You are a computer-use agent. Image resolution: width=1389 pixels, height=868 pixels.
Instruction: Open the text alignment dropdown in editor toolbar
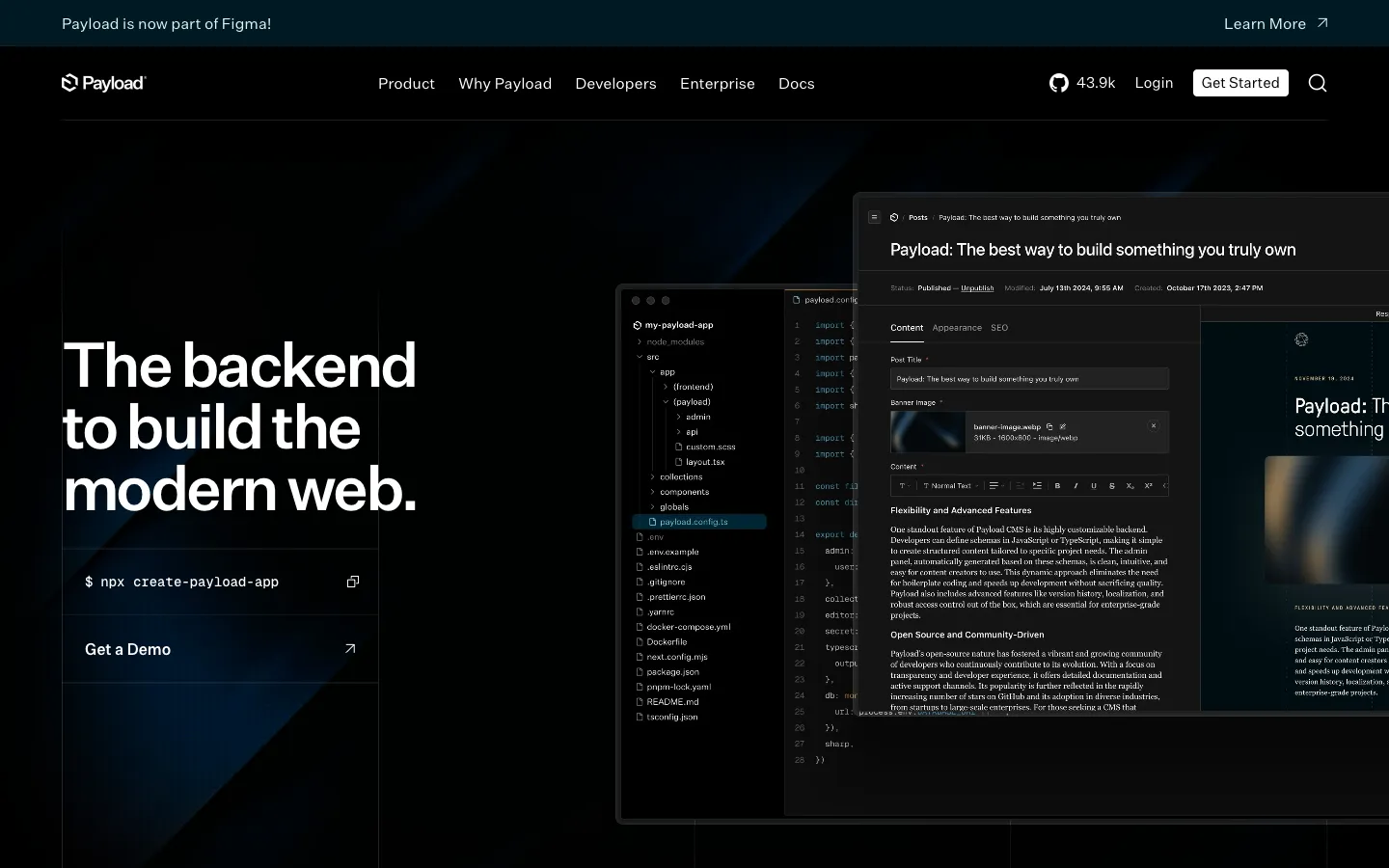[996, 486]
